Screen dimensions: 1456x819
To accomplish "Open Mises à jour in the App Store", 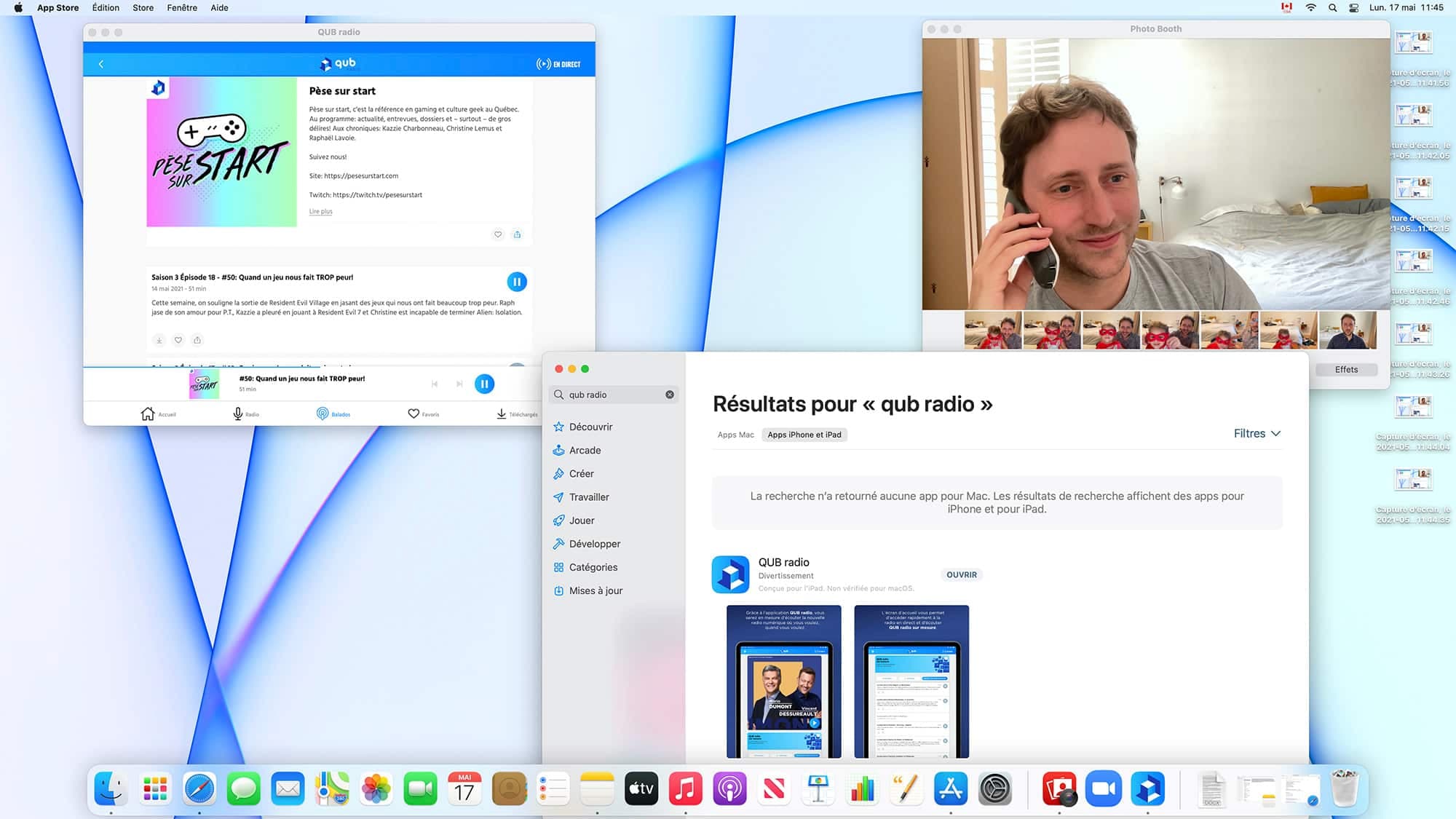I will click(x=596, y=590).
